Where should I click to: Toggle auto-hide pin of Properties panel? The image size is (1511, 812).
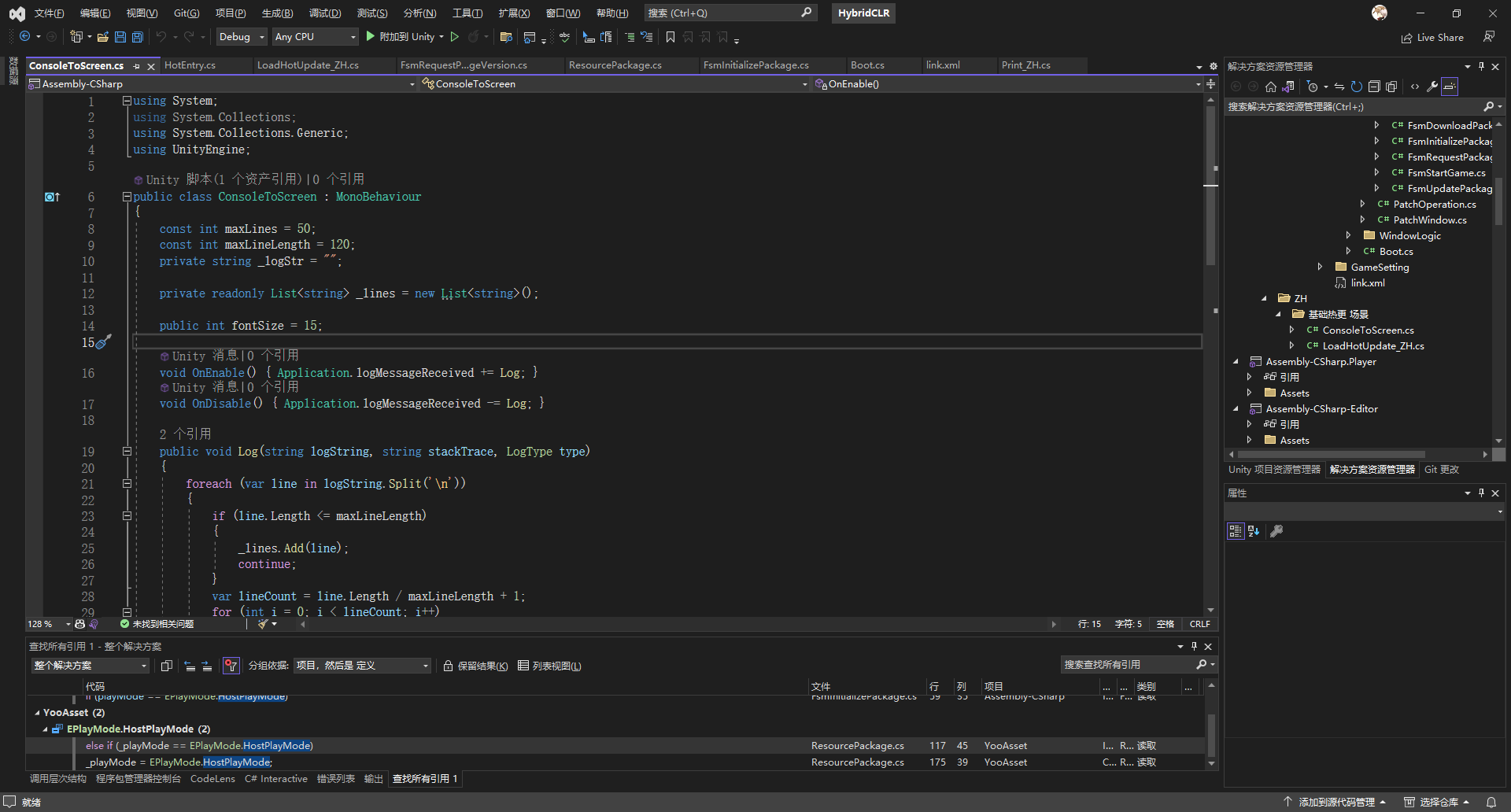(1481, 493)
